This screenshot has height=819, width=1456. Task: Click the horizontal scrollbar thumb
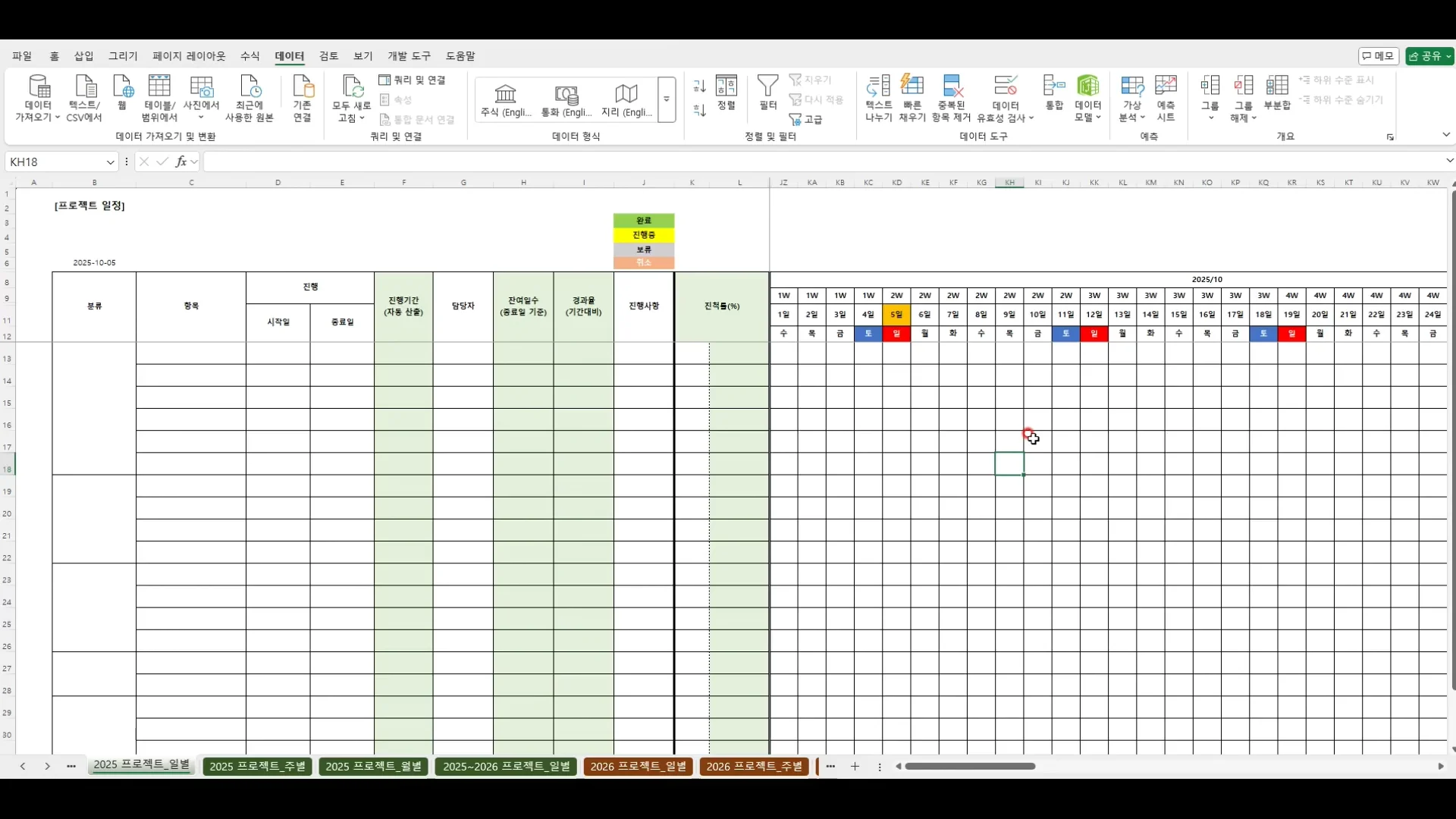tap(970, 767)
